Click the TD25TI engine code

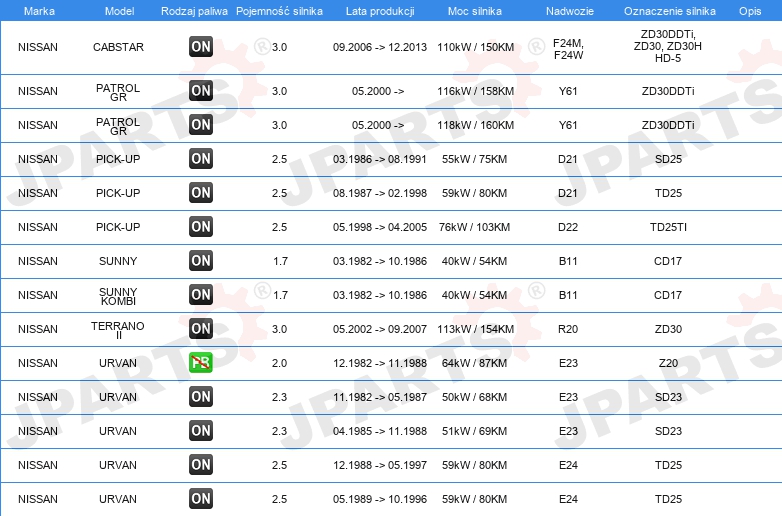(x=668, y=227)
